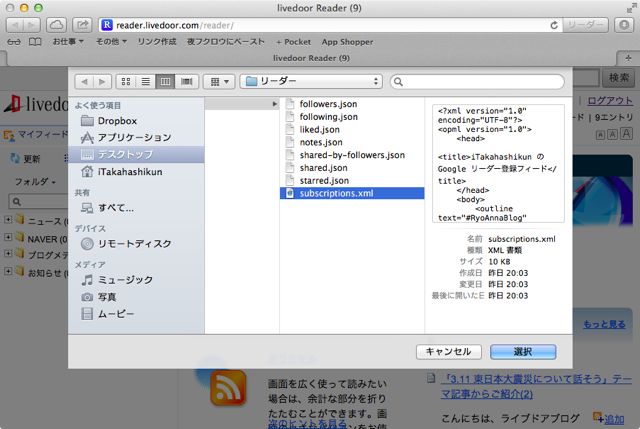640x429 pixels.
Task: Select ムービー in media section
Action: [x=136, y=314]
